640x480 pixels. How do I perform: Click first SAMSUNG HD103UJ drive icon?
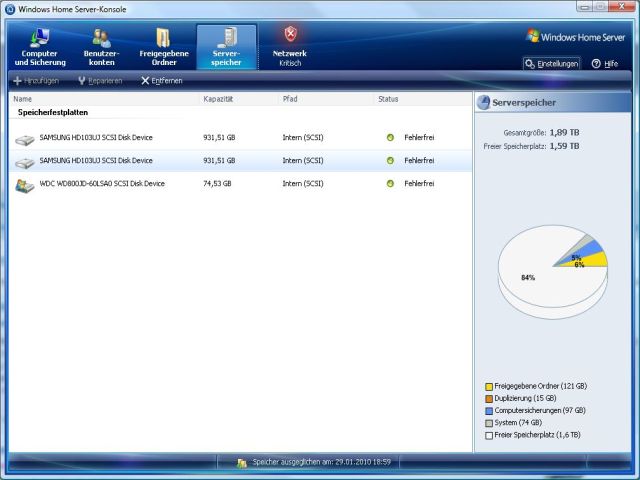coord(25,140)
